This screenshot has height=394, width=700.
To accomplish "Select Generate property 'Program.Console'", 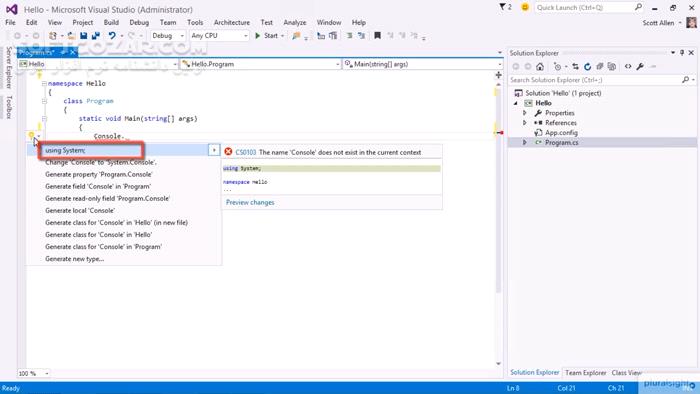I will click(99, 174).
